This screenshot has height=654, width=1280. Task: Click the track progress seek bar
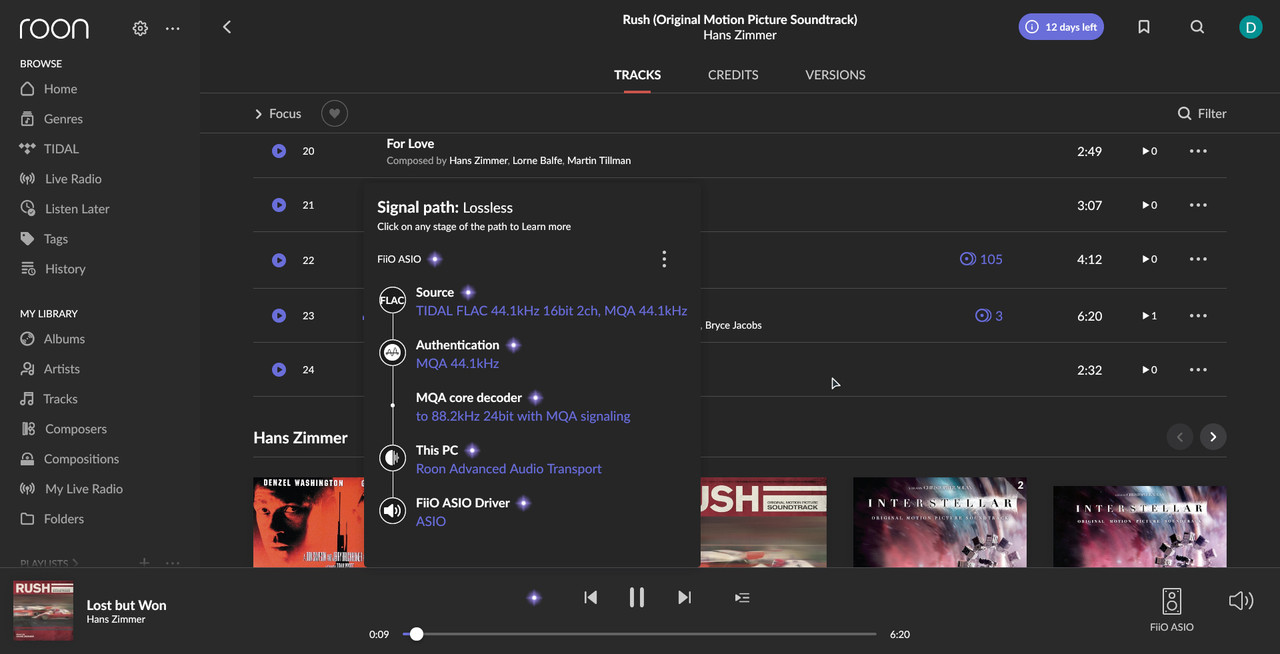click(x=640, y=634)
